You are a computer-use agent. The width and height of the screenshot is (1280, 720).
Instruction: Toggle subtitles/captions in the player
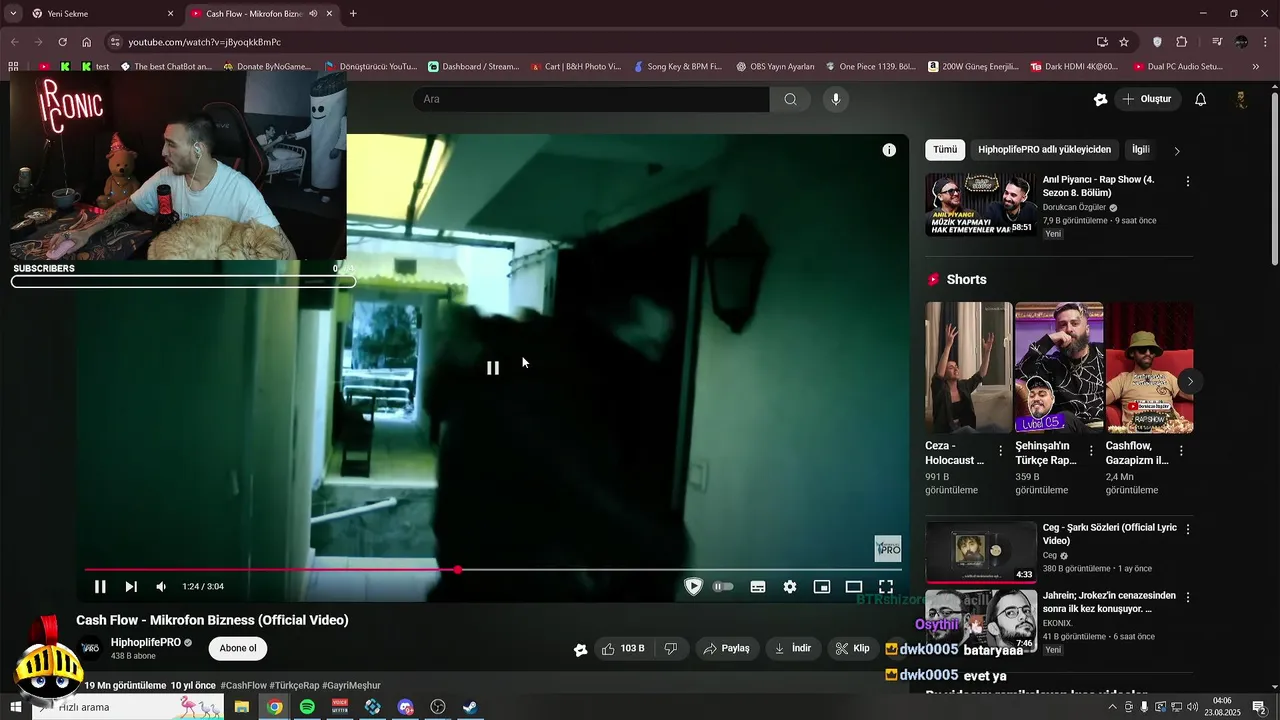click(758, 587)
